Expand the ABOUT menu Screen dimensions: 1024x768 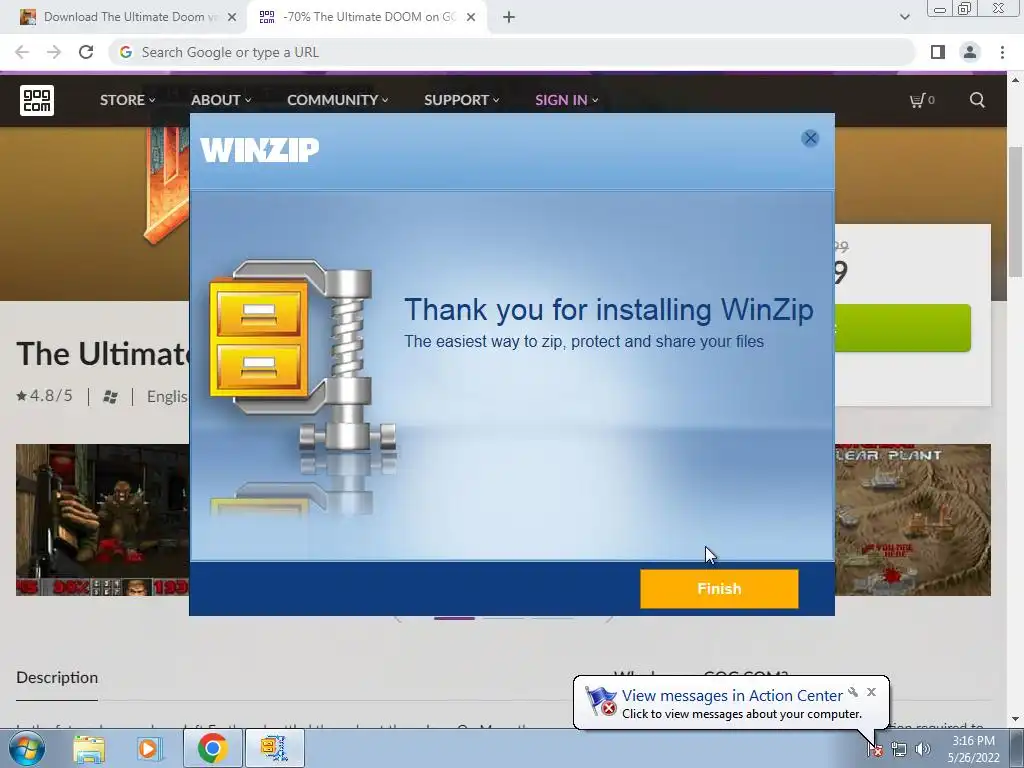pyautogui.click(x=221, y=100)
